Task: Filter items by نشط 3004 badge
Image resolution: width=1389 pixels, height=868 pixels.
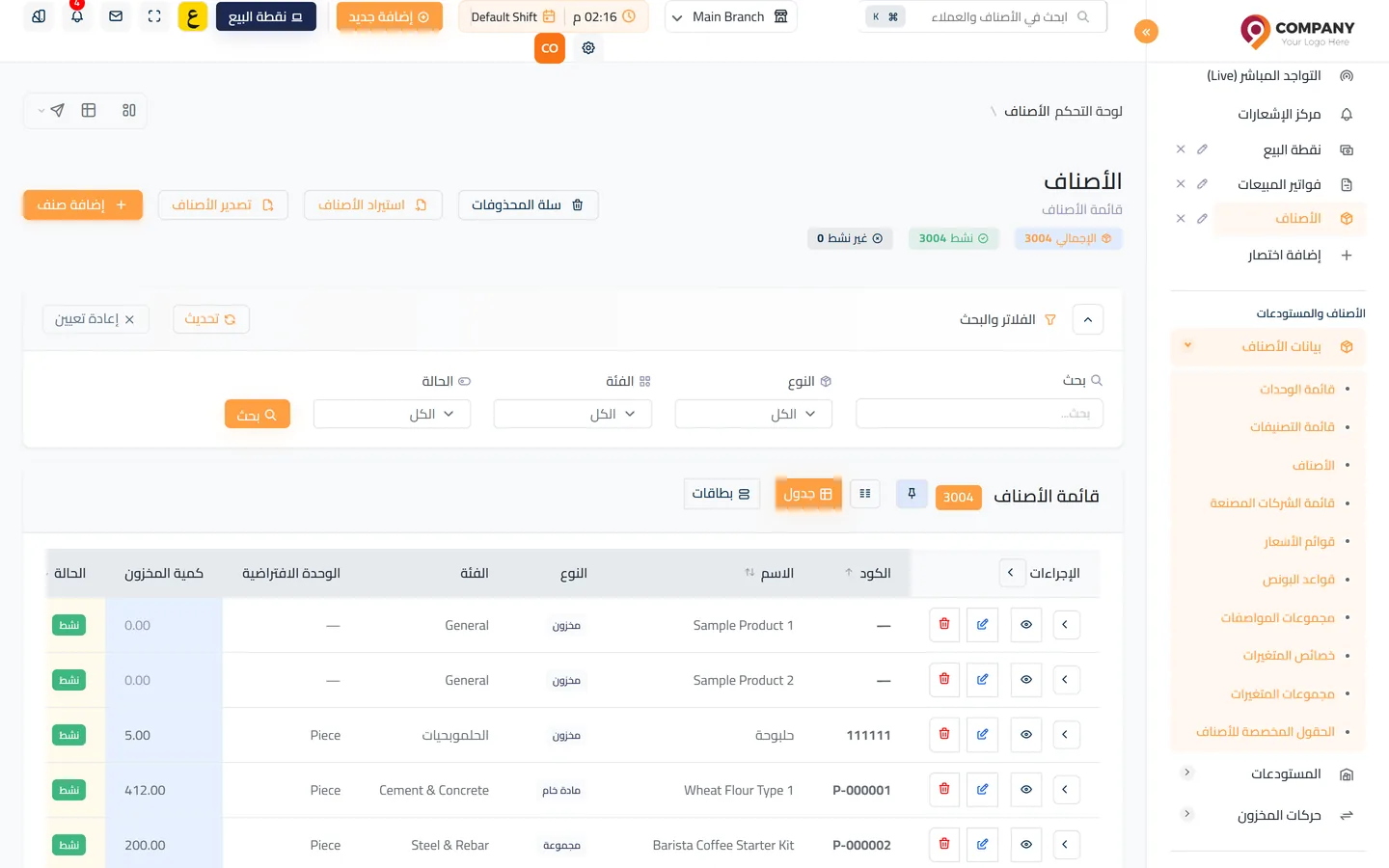Action: (953, 238)
